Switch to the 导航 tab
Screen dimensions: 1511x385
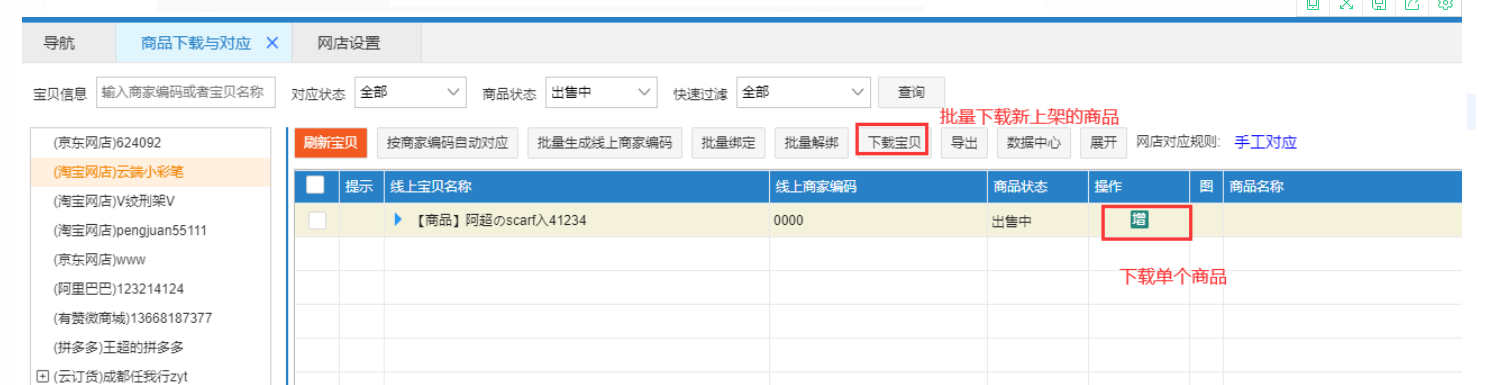59,43
